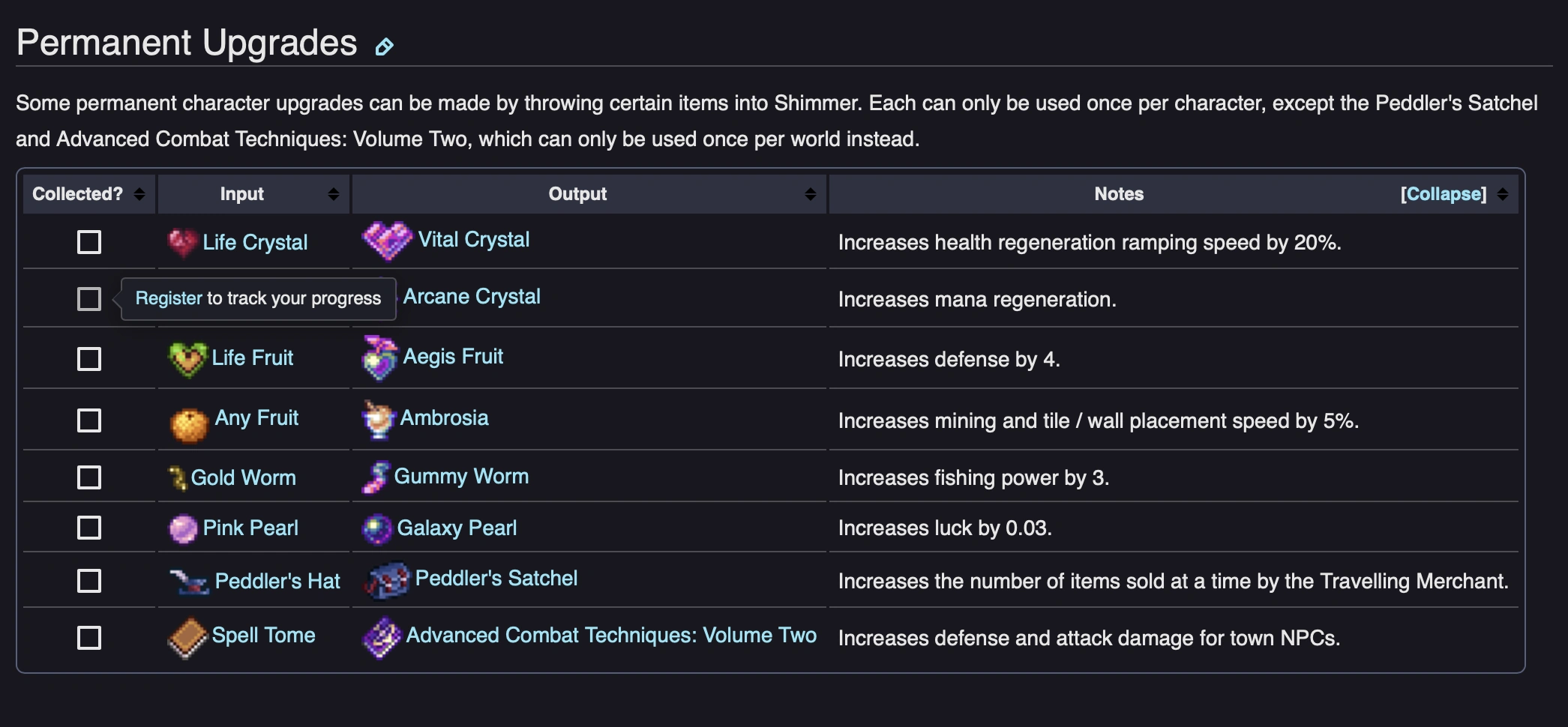This screenshot has height=727, width=1568.
Task: Click the Peddler's Satchel bag icon
Action: tap(387, 580)
